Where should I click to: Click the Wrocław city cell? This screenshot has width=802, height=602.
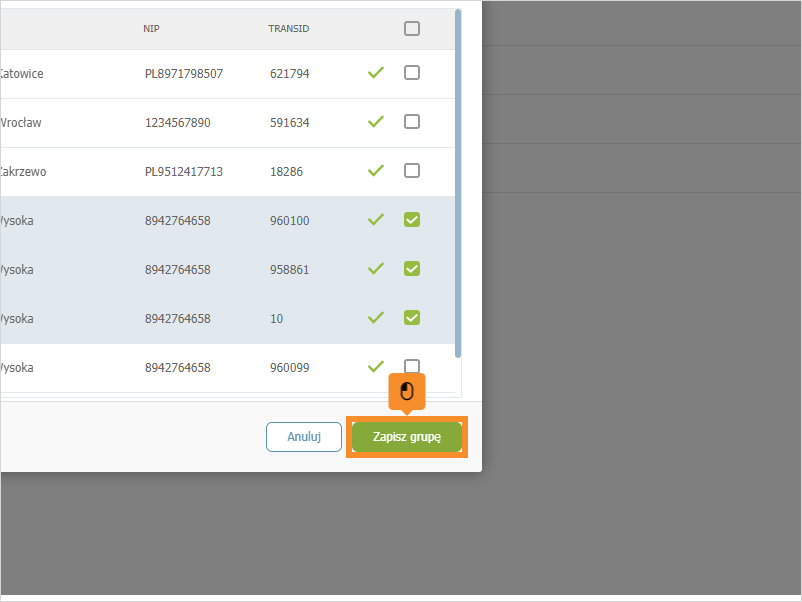[x=20, y=123]
